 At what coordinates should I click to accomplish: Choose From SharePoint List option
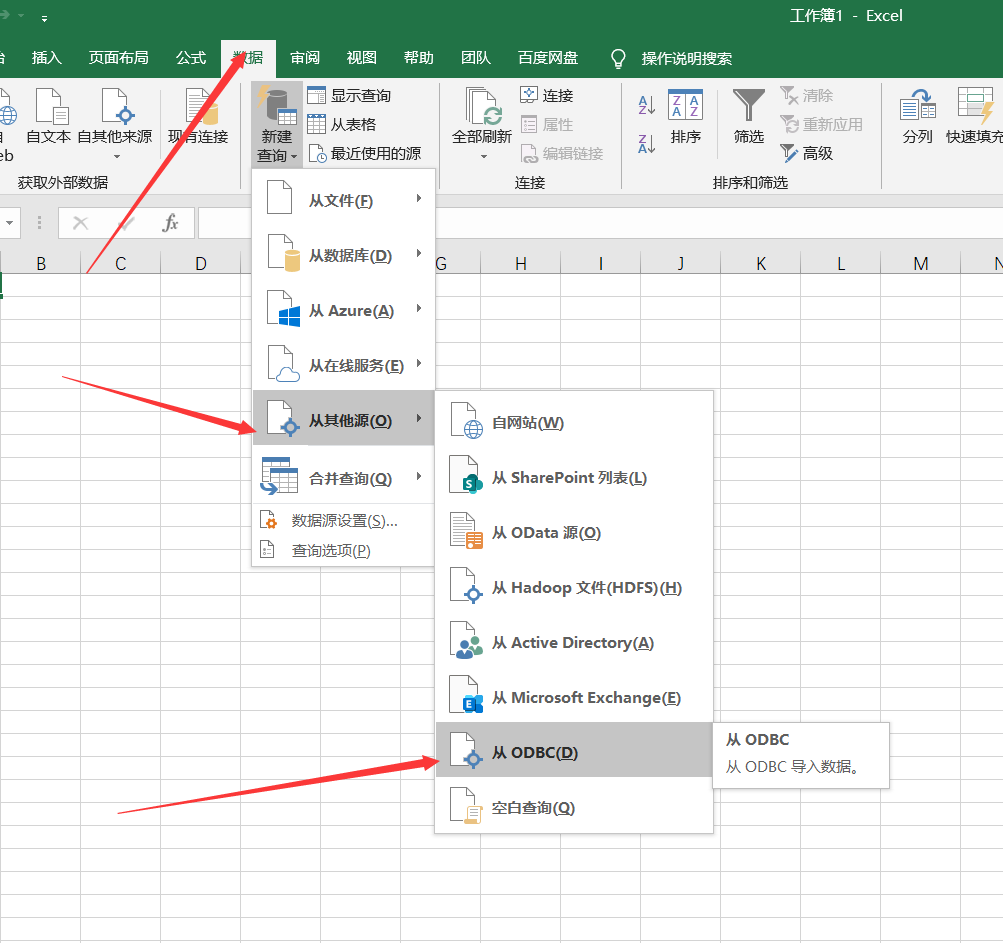tap(574, 476)
